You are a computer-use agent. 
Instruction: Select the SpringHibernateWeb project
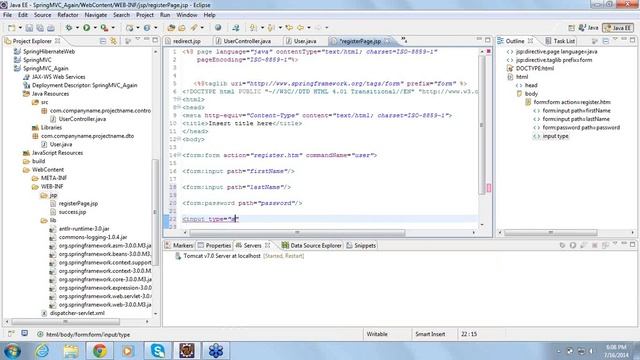[x=49, y=51]
